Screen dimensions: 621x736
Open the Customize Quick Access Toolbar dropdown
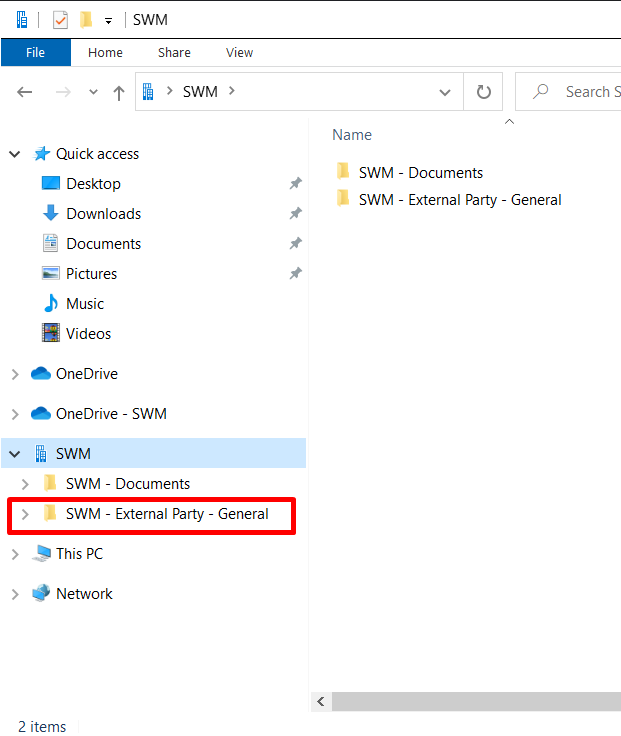pyautogui.click(x=108, y=21)
